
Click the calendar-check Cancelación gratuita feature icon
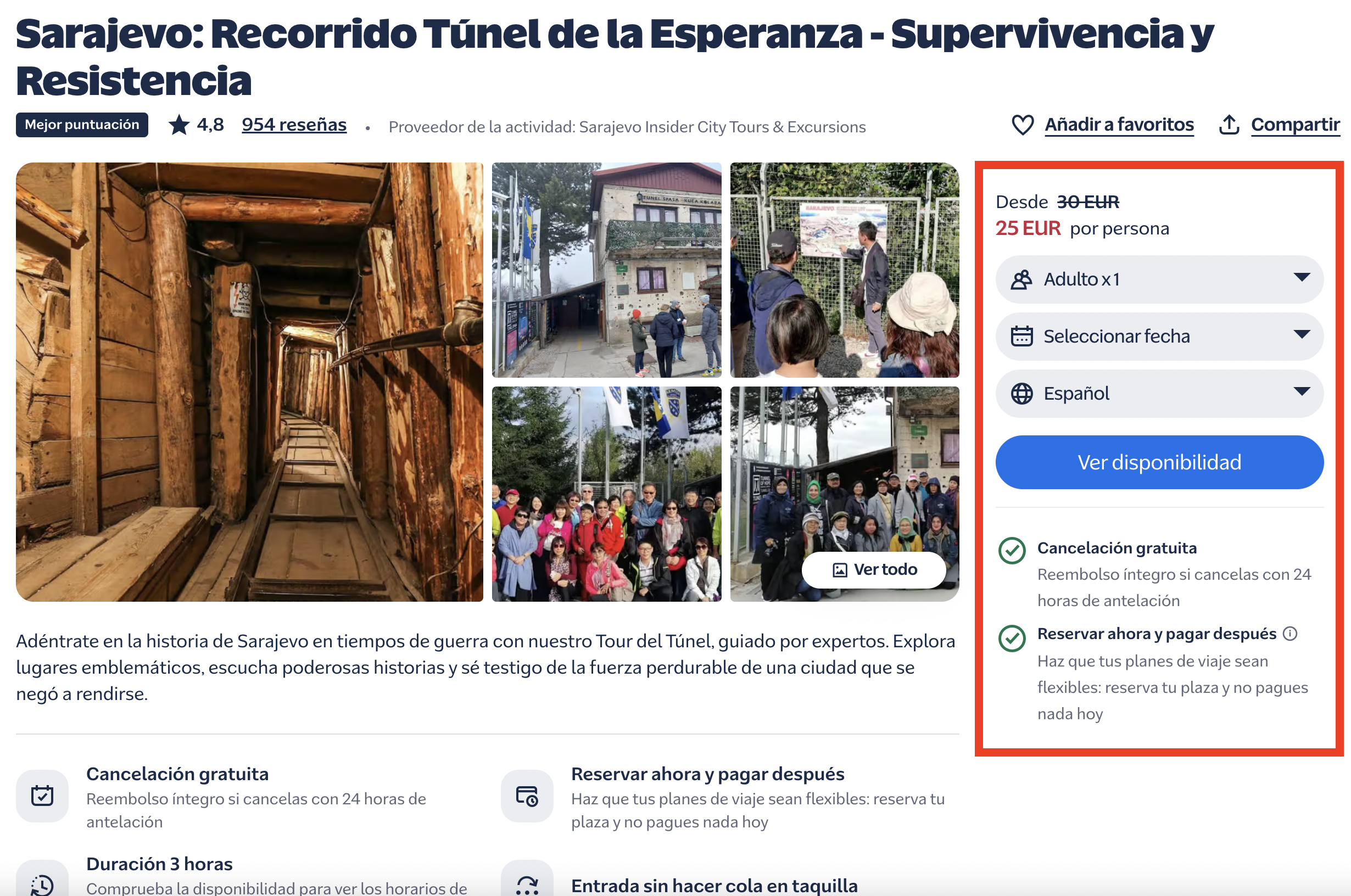pos(42,796)
